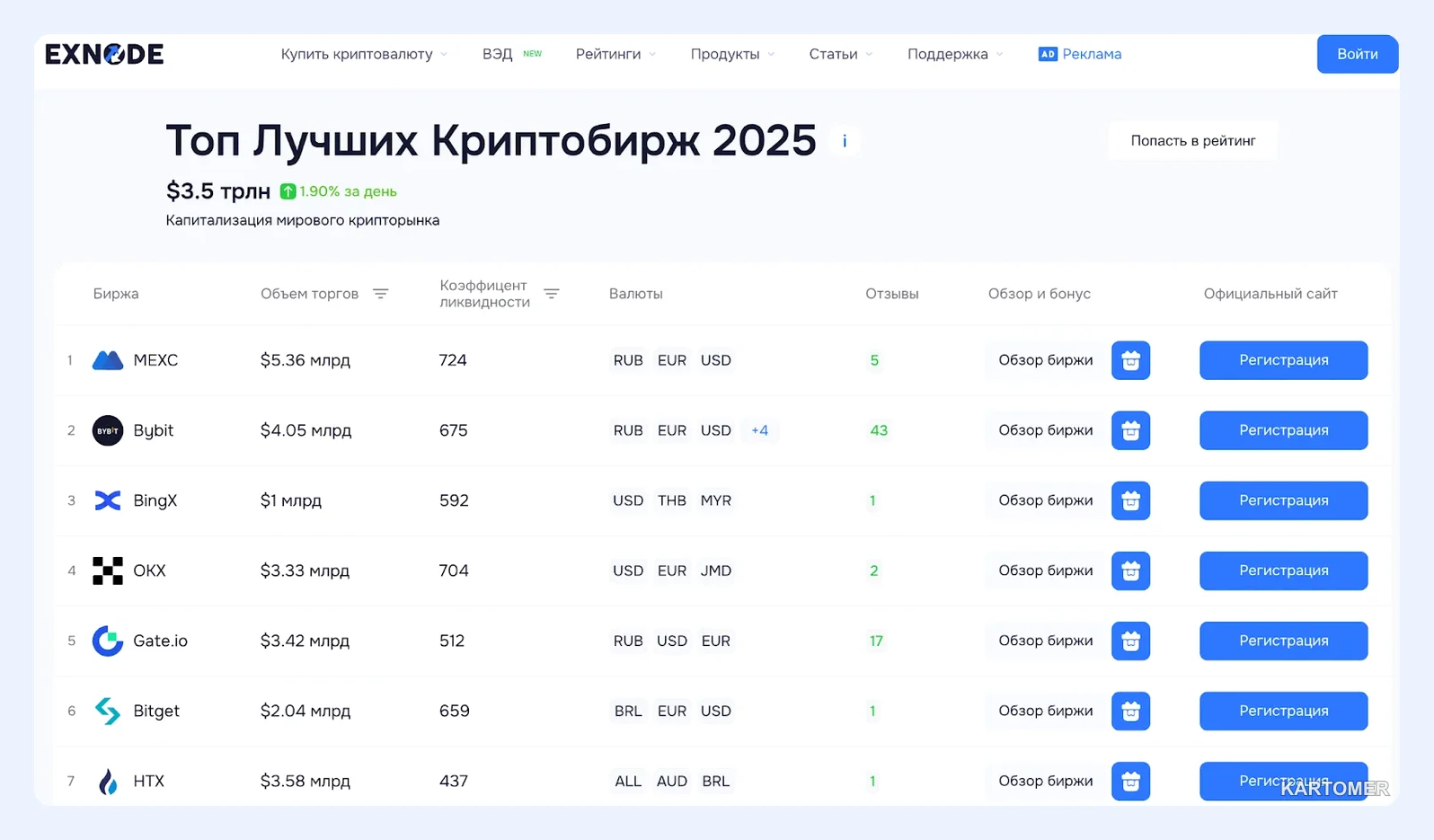The height and width of the screenshot is (840, 1434).
Task: Open 'Обзор биржи' for Bybit
Action: click(x=1046, y=430)
